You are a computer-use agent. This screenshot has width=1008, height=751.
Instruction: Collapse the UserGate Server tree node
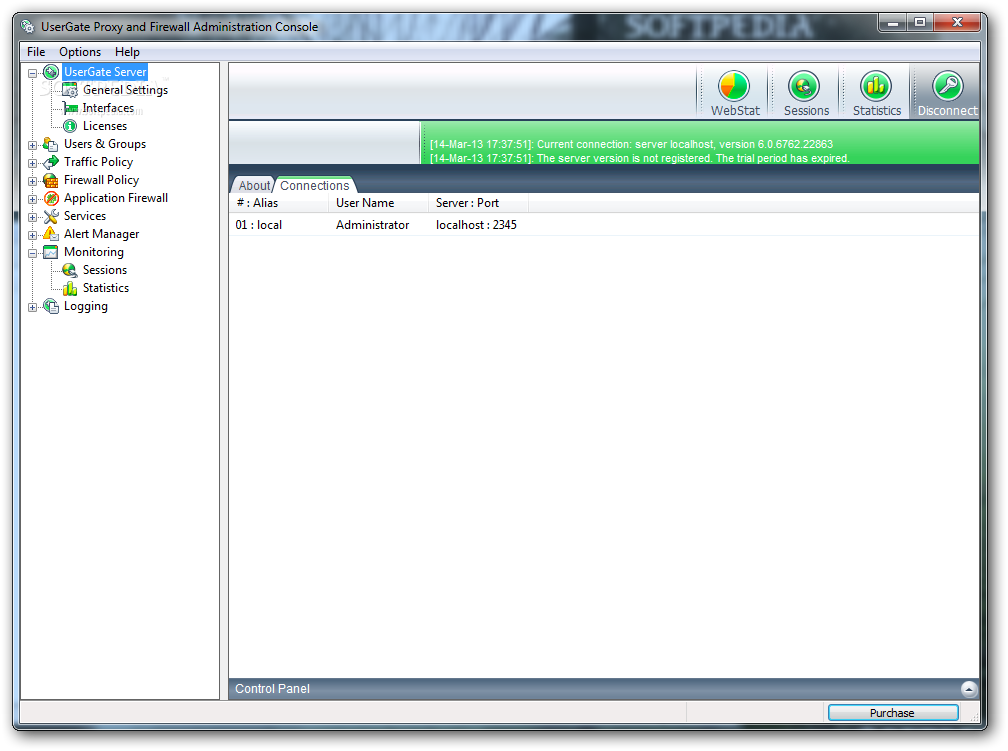click(x=32, y=73)
